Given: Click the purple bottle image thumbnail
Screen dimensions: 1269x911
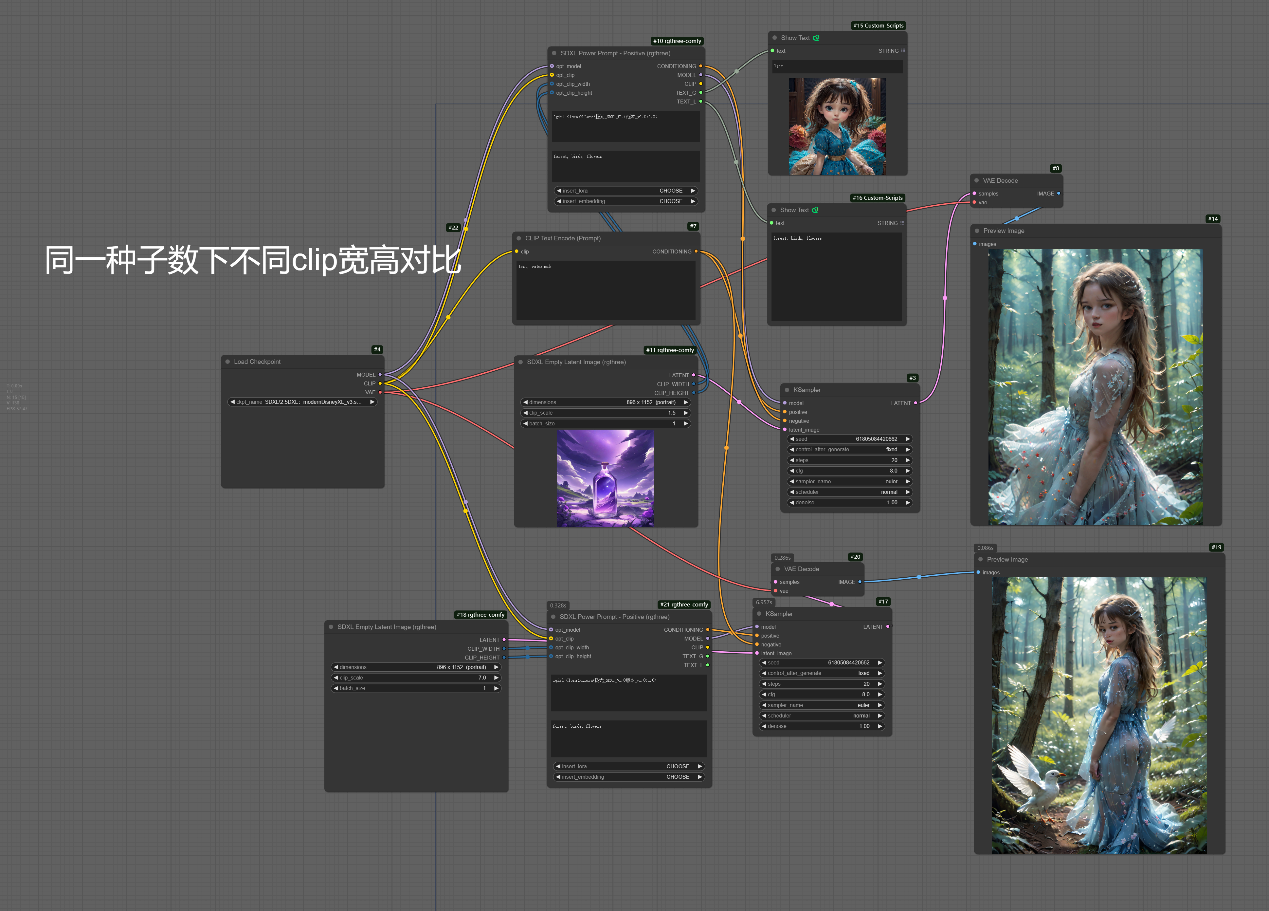Looking at the screenshot, I should click(x=605, y=477).
